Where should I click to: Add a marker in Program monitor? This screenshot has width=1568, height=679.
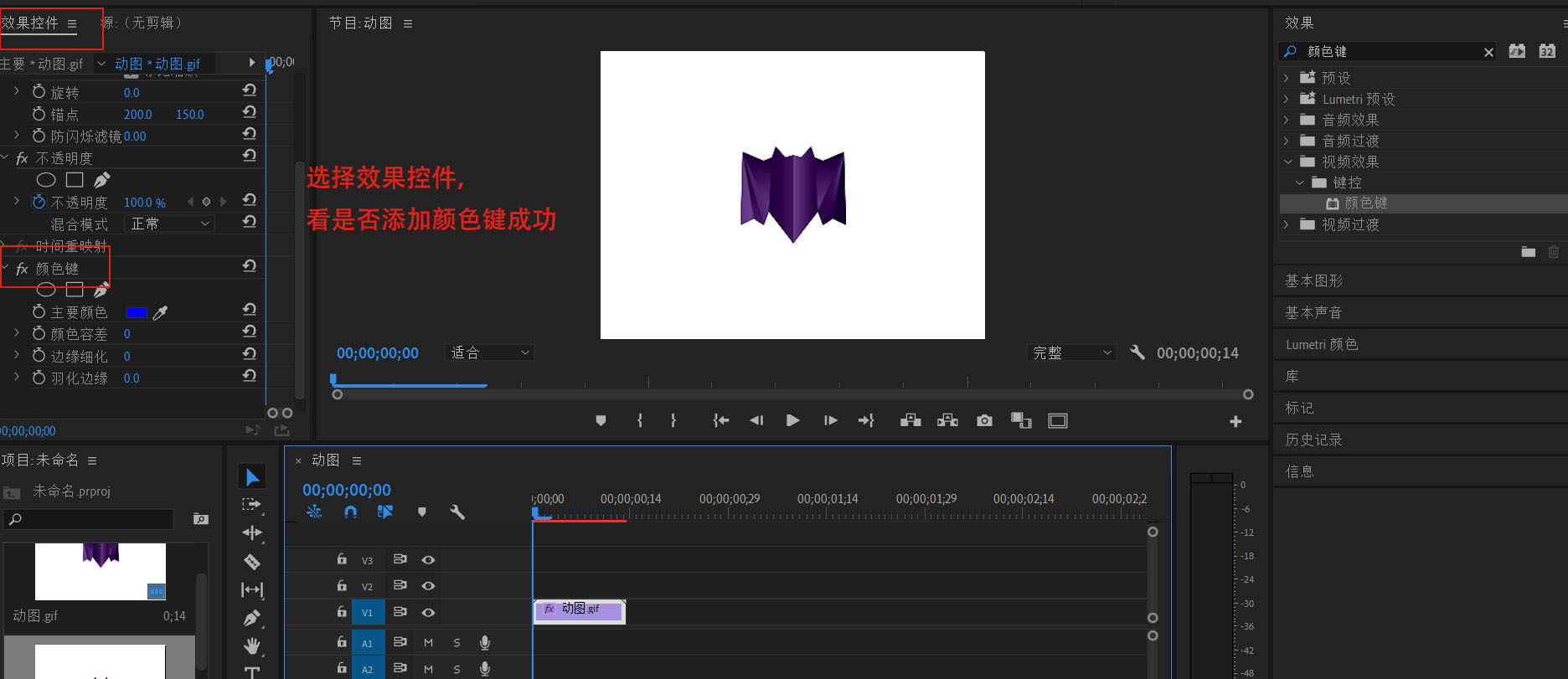click(601, 420)
